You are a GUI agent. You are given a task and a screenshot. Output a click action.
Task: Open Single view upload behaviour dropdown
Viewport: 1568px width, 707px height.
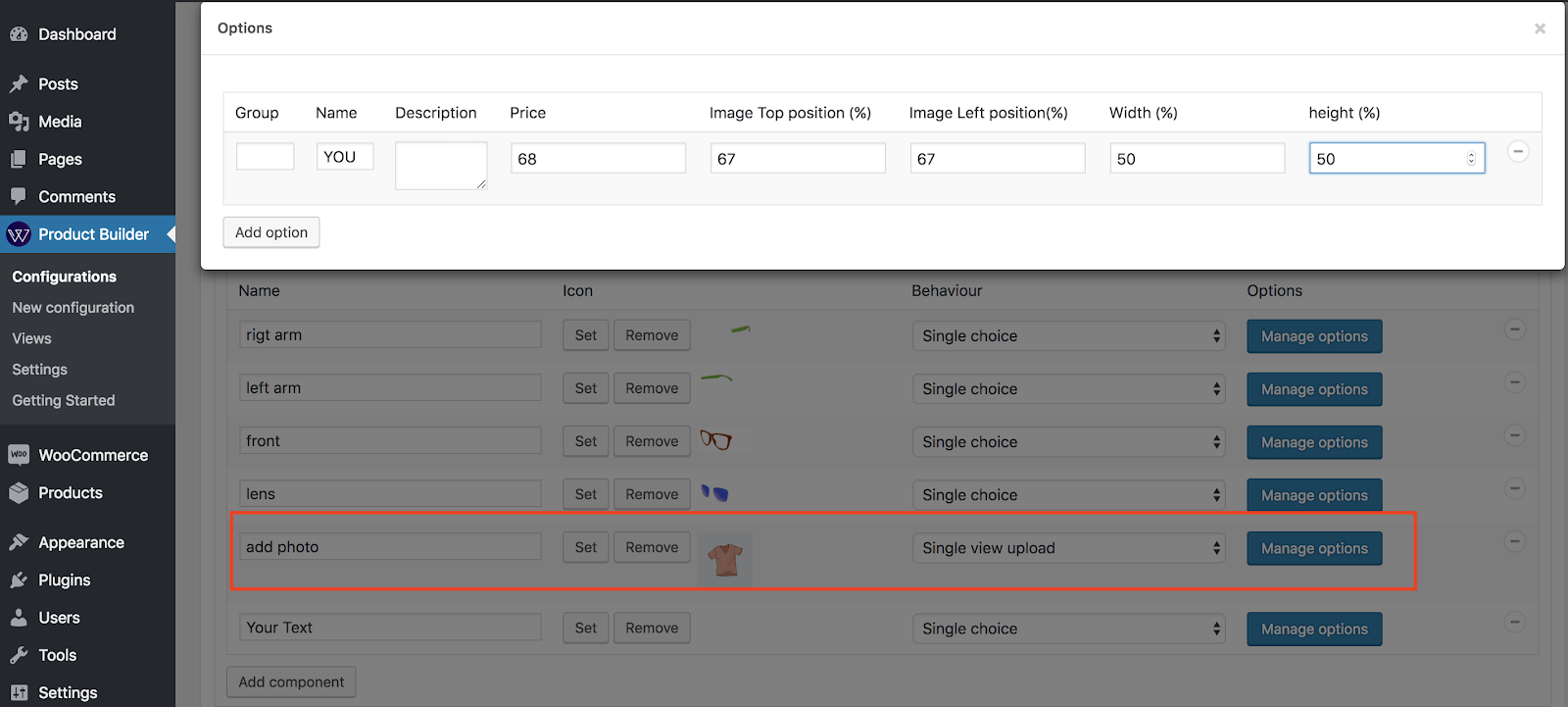click(1070, 548)
